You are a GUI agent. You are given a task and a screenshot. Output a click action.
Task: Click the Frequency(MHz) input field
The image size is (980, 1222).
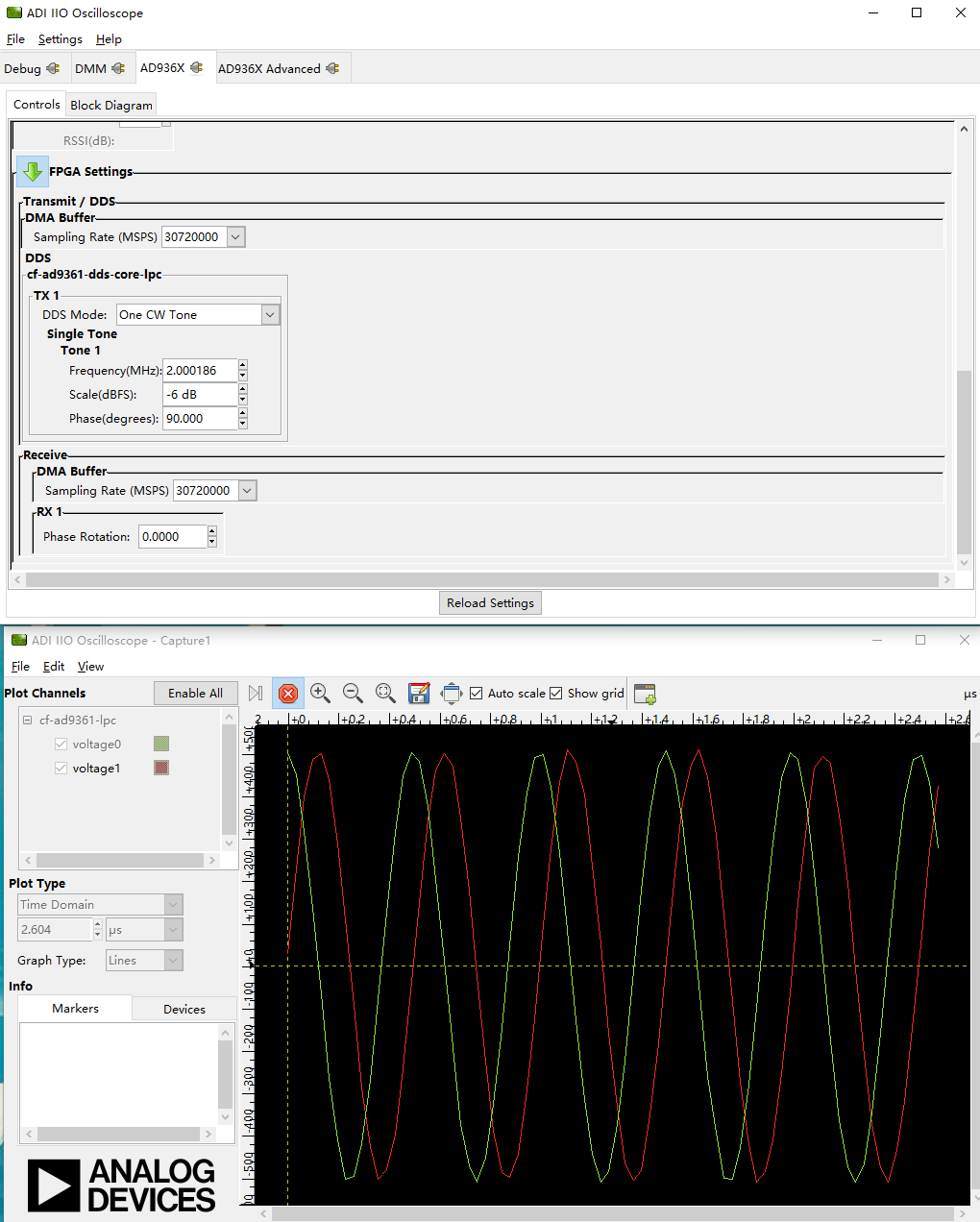[x=200, y=371]
